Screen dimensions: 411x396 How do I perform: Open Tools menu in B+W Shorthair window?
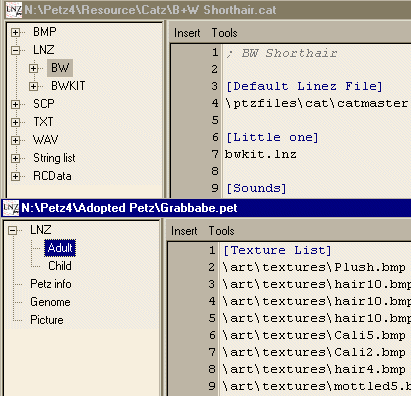(x=224, y=33)
